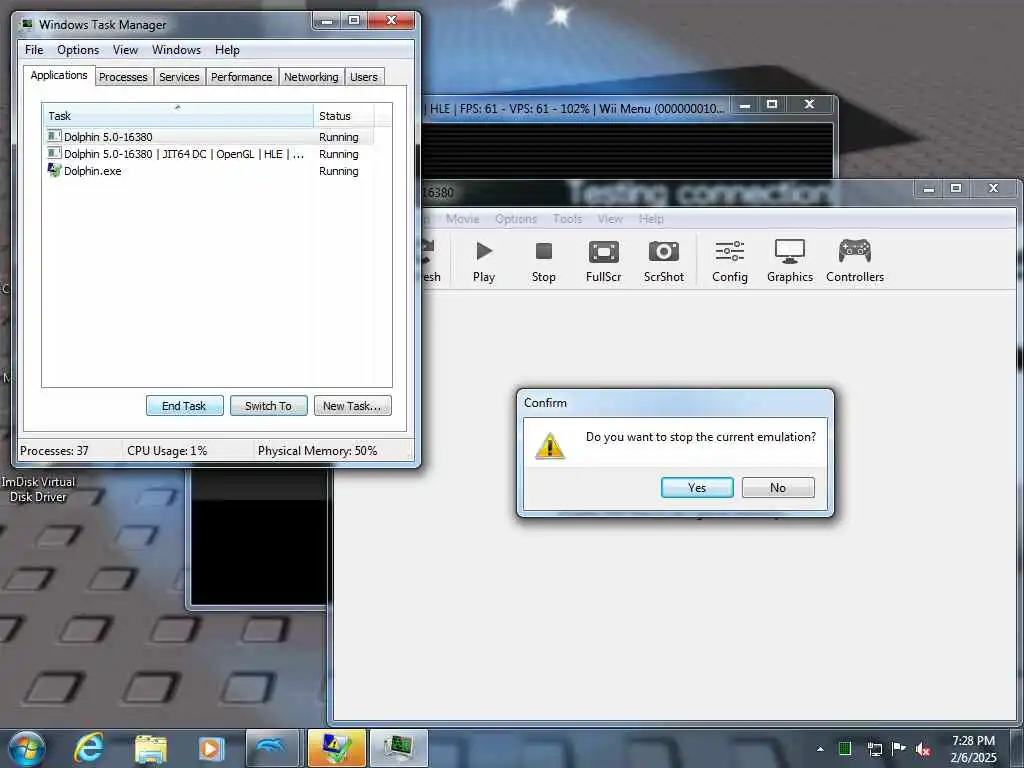Open Windows Media Player taskbar icon
Screen dimensions: 1024x768
point(211,748)
